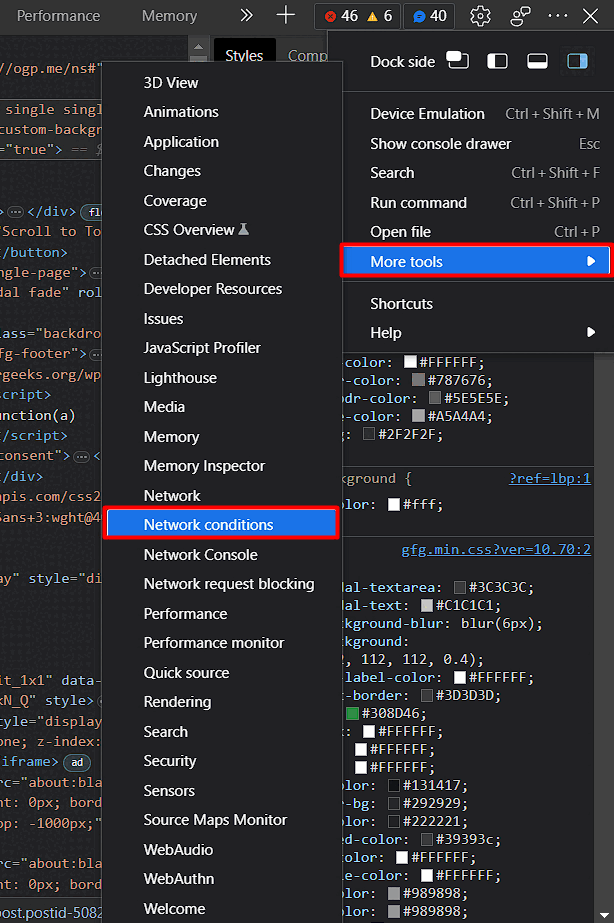Undock DevTools into separate window
614x923 pixels.
(x=458, y=61)
